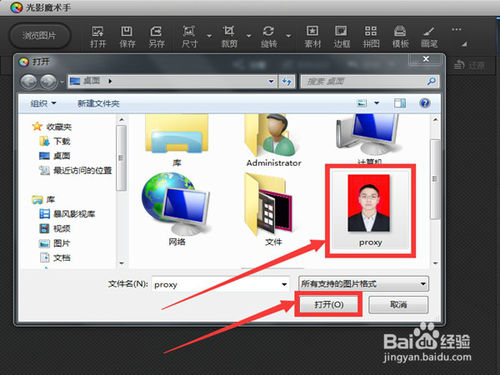Select the 裁剪 crop tool
The width and height of the screenshot is (500, 375).
[229, 37]
